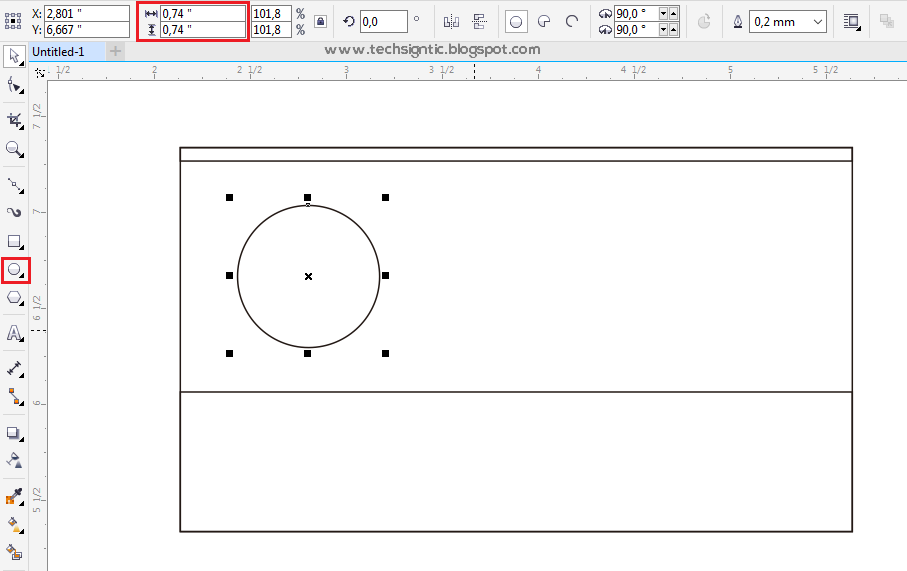
Task: Click the change direction icon
Action: pos(704,22)
